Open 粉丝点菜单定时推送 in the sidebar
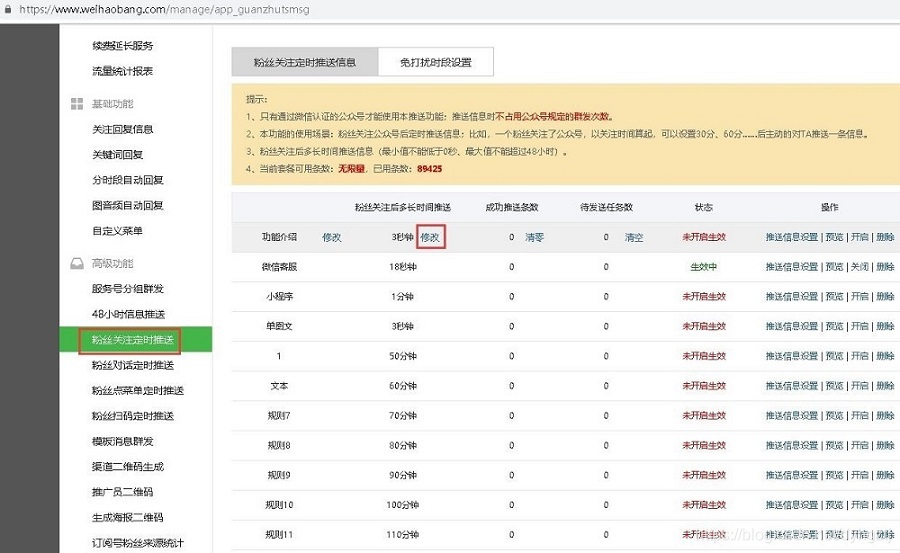Viewport: 900px width, 553px height. pyautogui.click(x=138, y=390)
